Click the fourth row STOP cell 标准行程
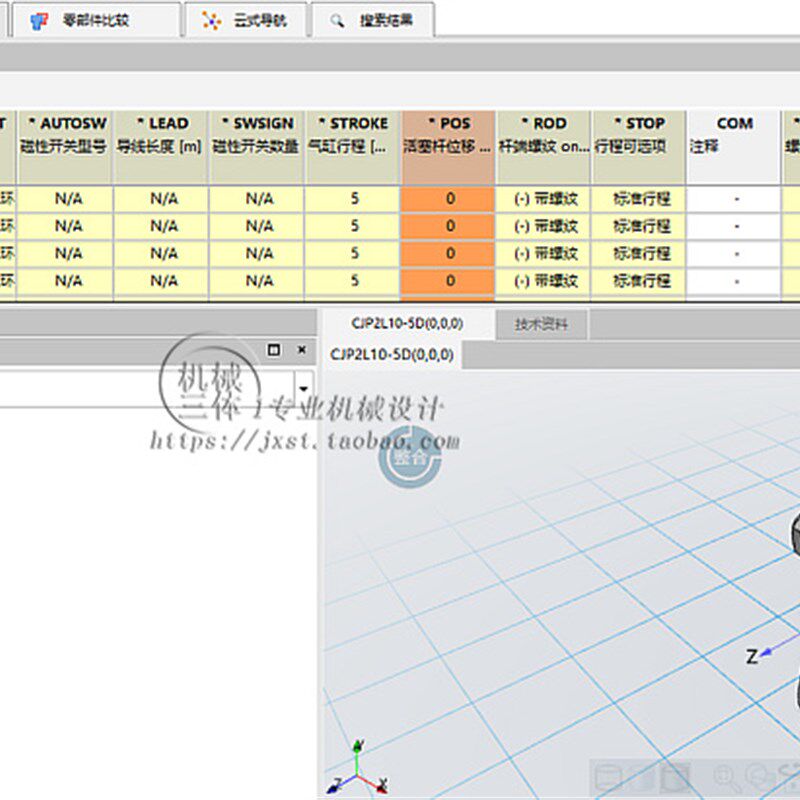Image resolution: width=800 pixels, height=800 pixels. 638,281
